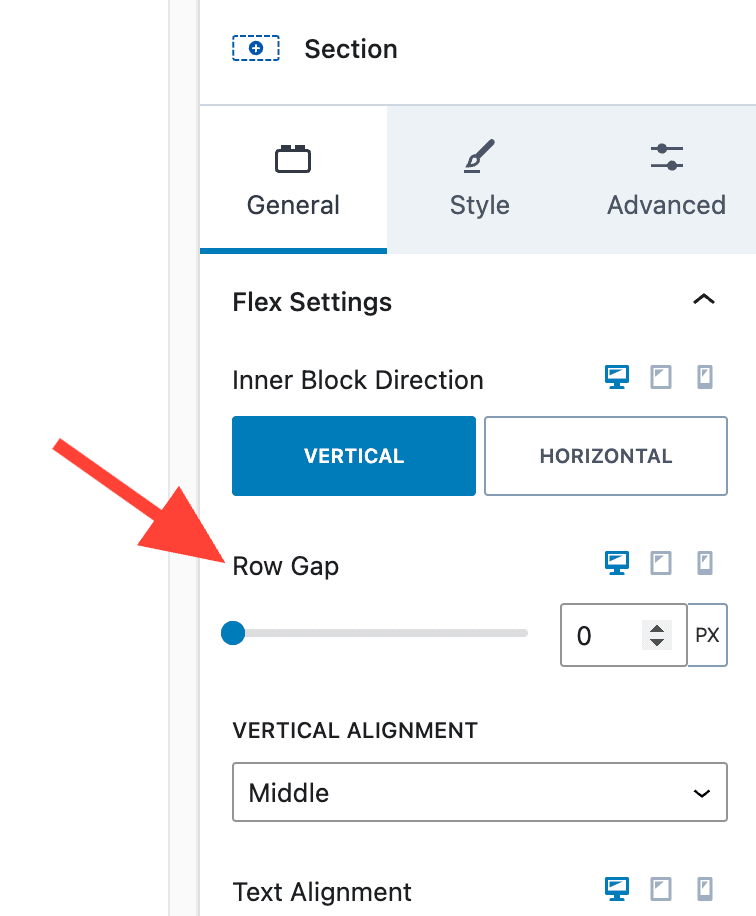This screenshot has width=756, height=916.
Task: Open the Advanced tab
Action: (x=666, y=180)
